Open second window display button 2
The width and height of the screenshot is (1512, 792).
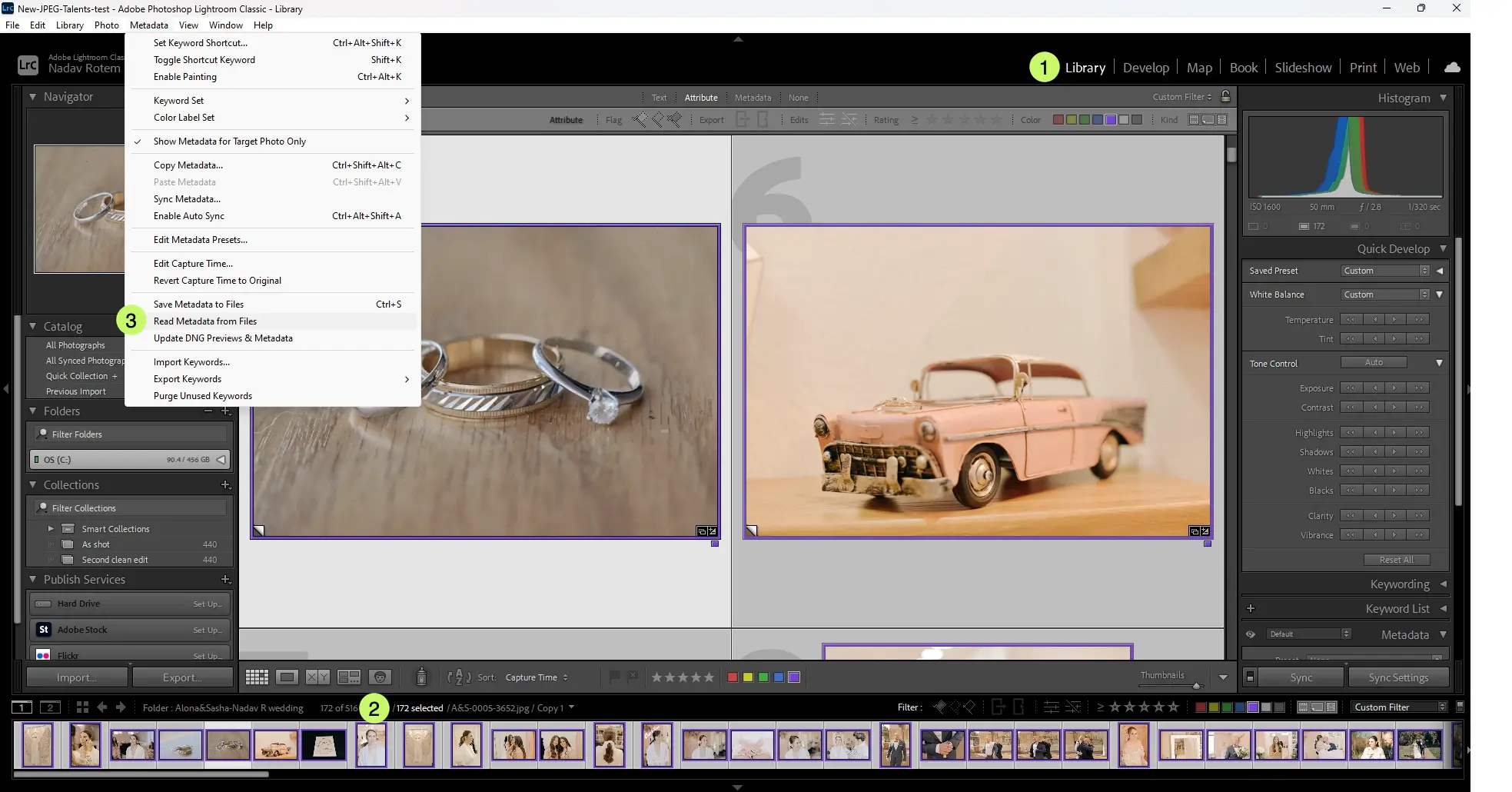click(50, 707)
